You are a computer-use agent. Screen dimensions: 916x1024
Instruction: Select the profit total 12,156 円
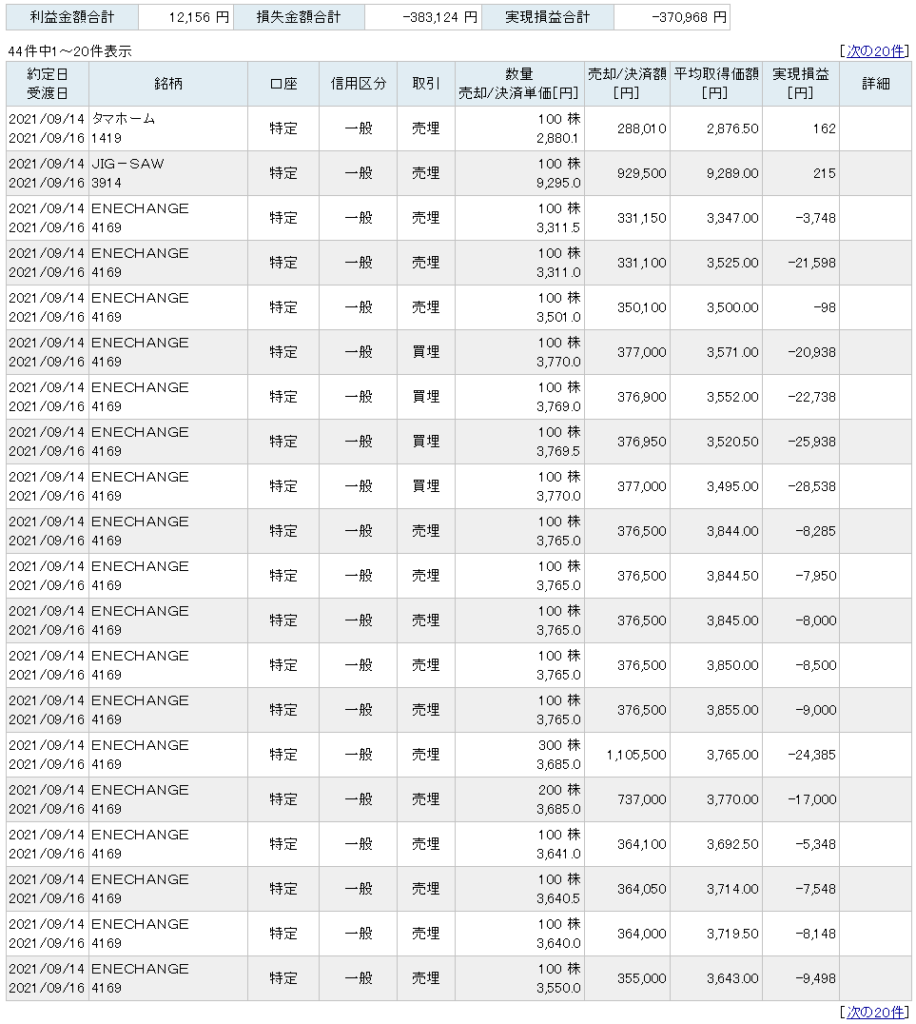198,18
